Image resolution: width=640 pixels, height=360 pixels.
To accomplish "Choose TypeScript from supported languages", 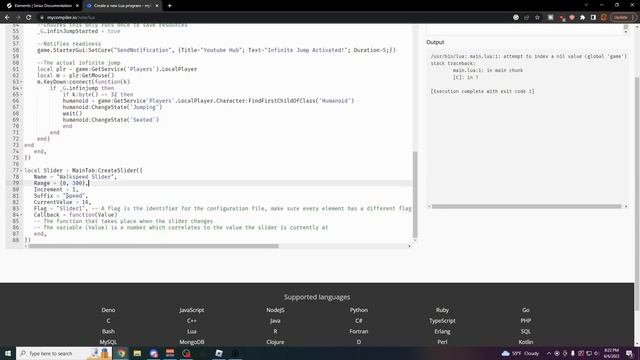I will coord(442,321).
